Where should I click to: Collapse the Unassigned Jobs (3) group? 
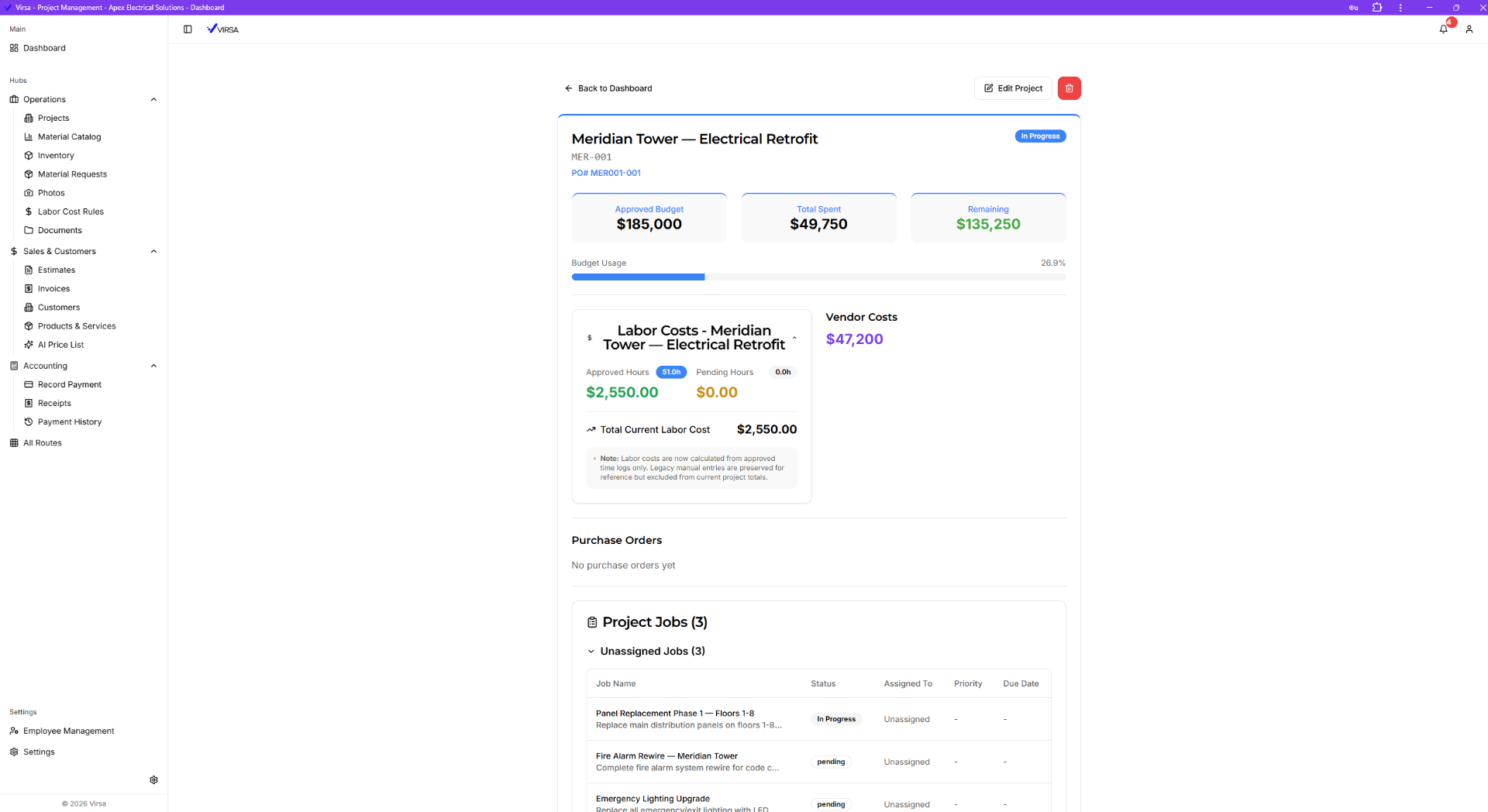click(591, 652)
